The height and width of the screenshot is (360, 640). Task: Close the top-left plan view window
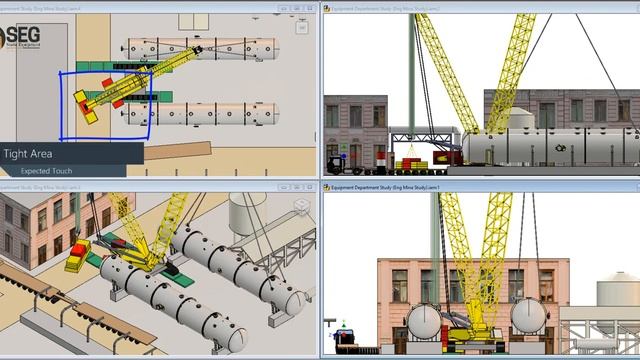pos(310,8)
